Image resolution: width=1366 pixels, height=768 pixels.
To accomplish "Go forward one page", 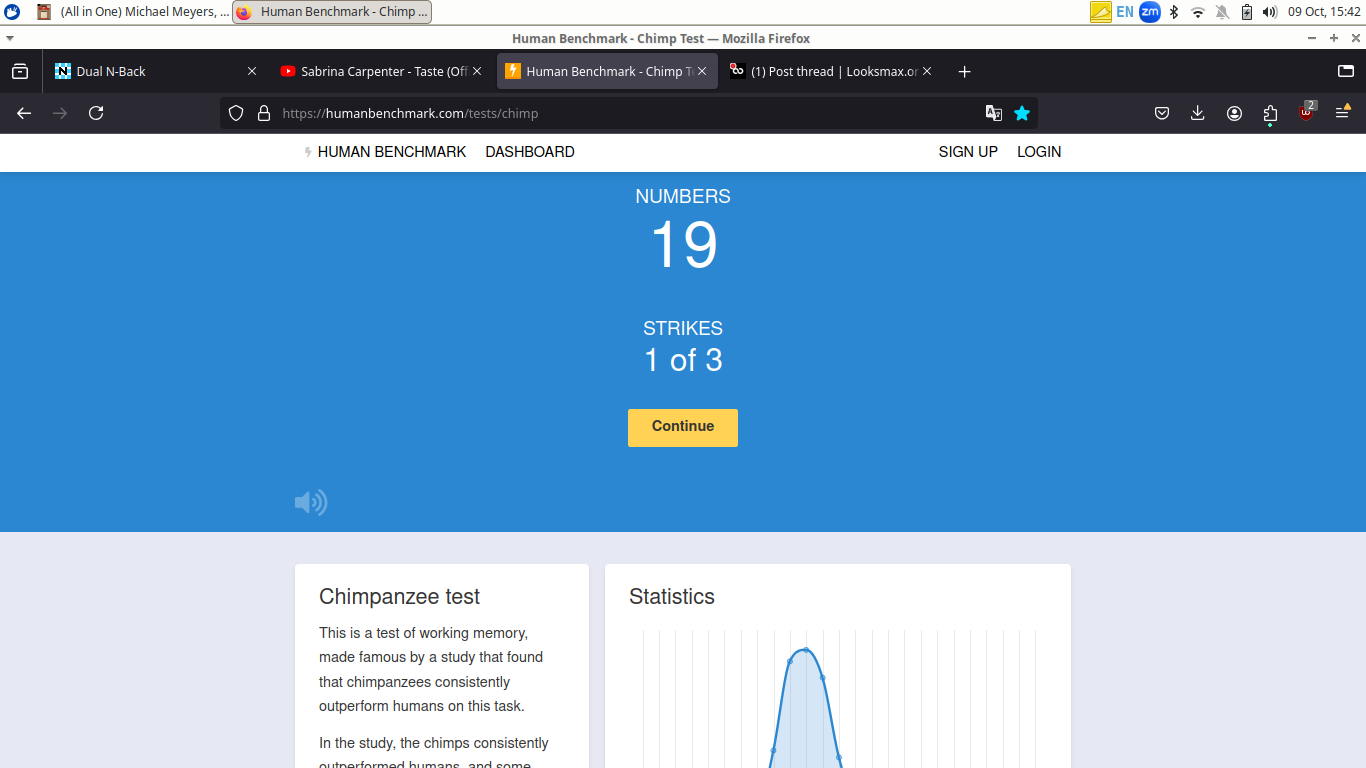I will (60, 113).
